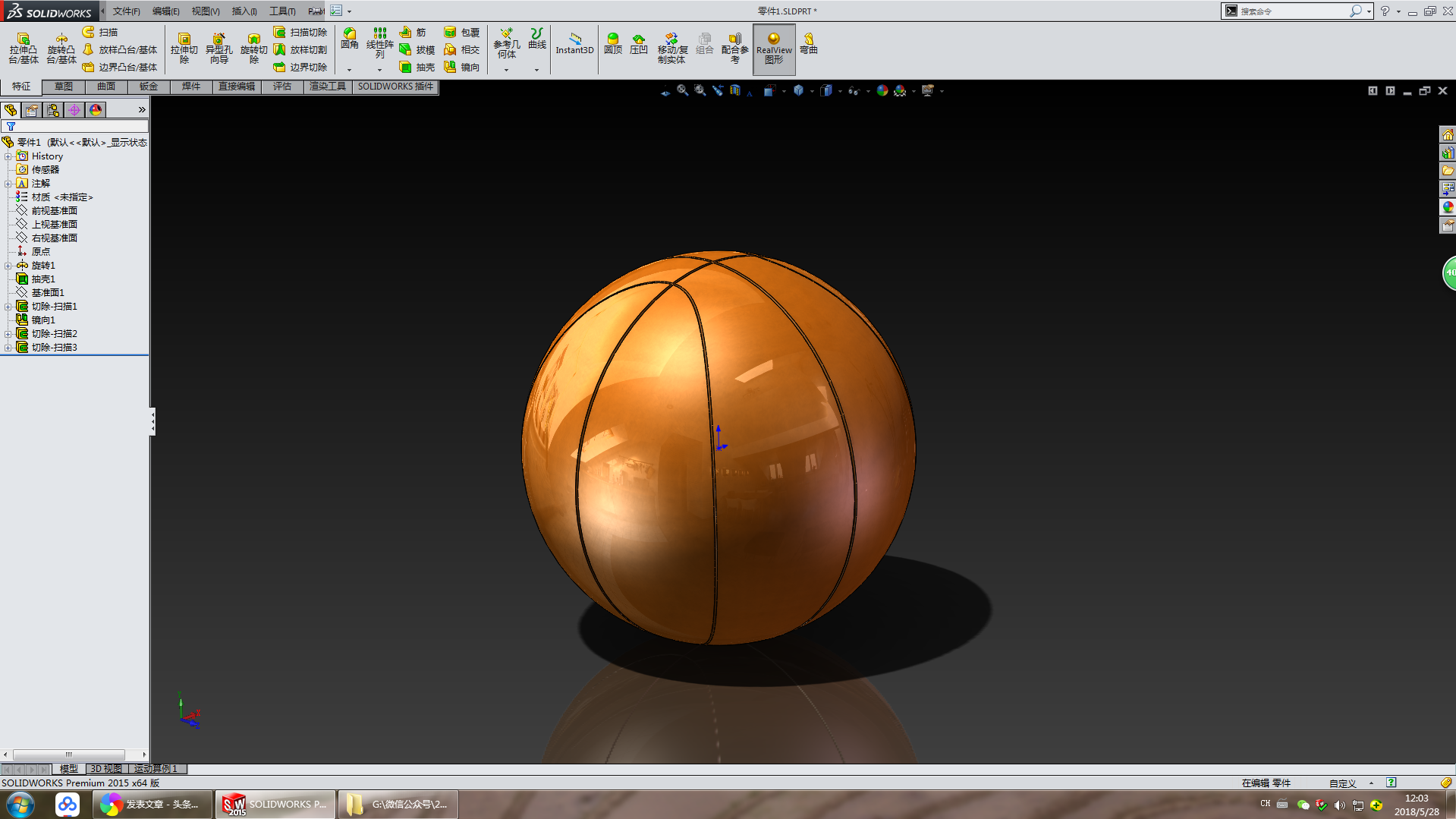Click the Draft (拔模) tool

[417, 49]
